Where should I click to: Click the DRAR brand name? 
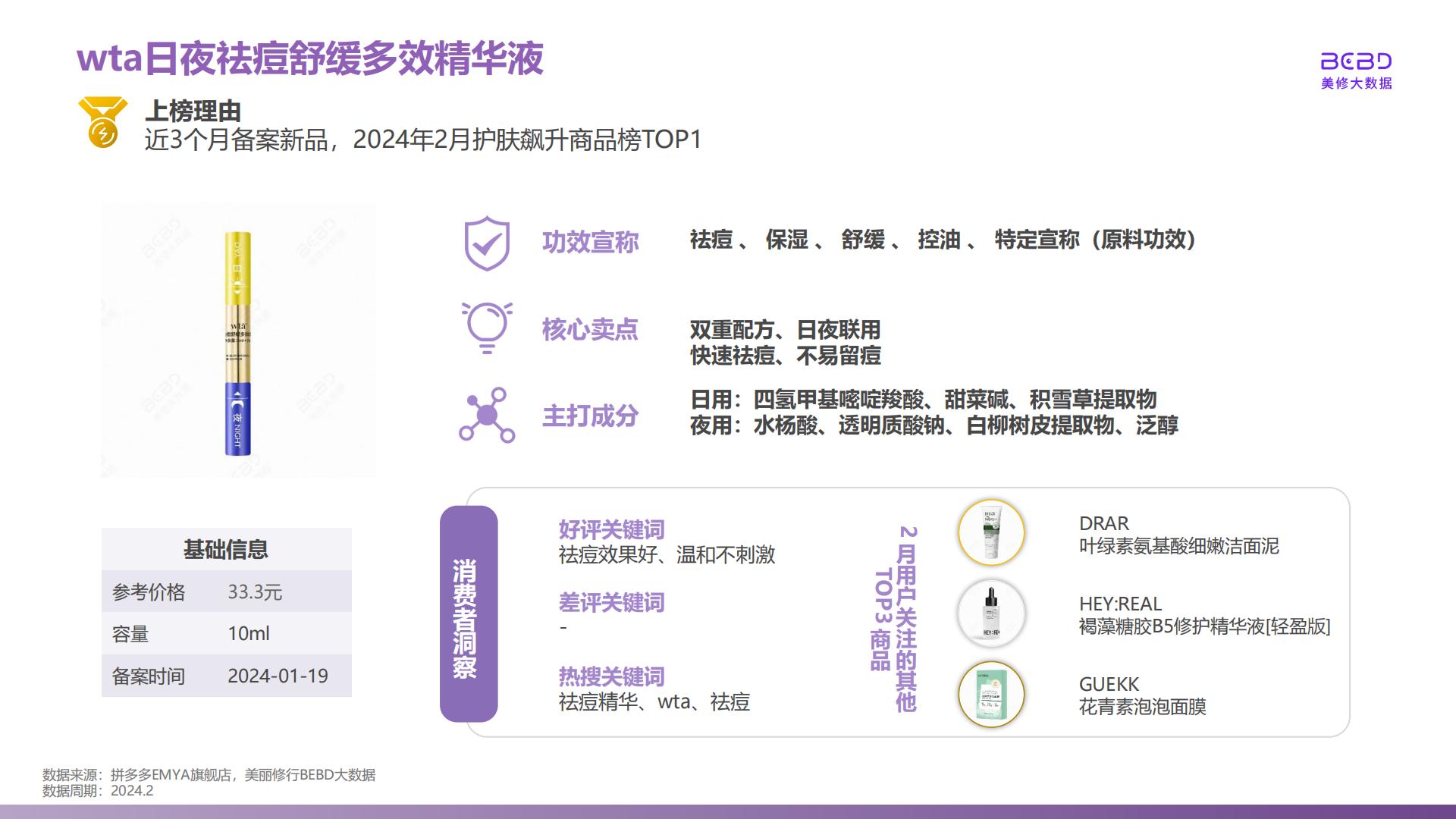(x=1103, y=524)
